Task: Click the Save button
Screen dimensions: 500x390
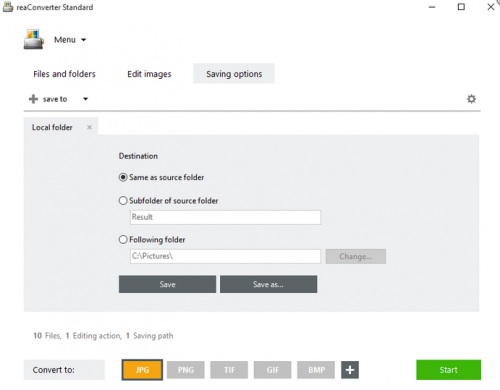Action: (x=167, y=284)
